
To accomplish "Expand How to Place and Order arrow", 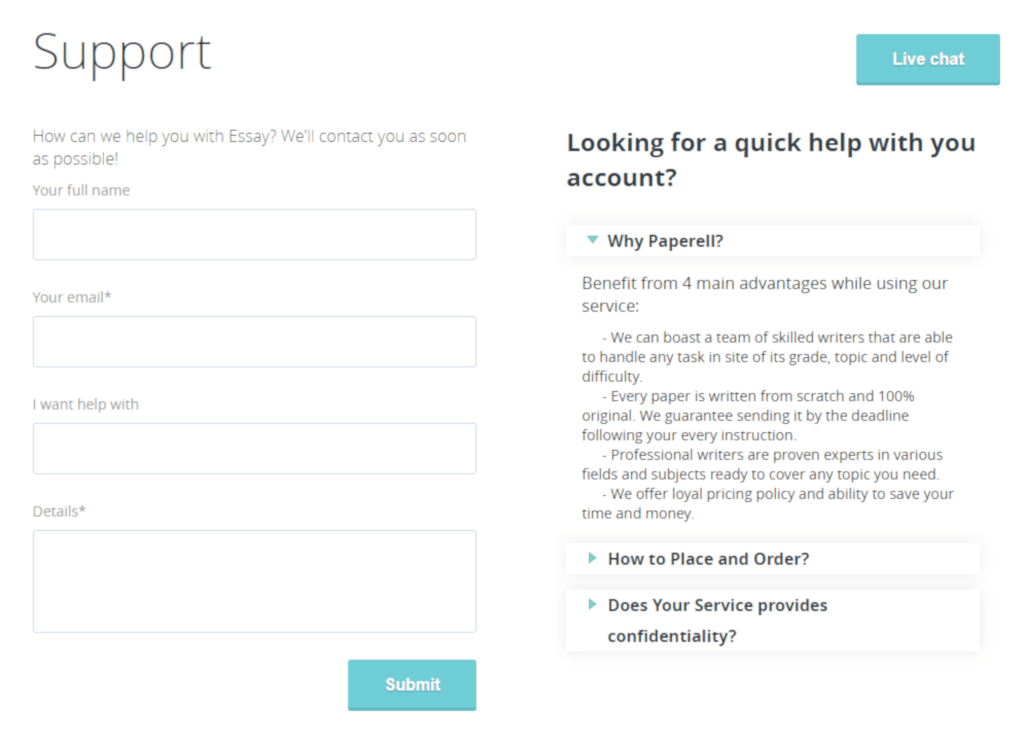I will [x=592, y=558].
